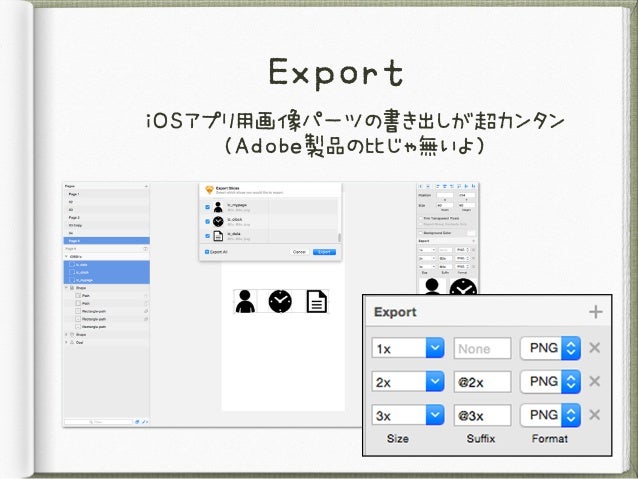This screenshot has width=638, height=479.
Task: Select the person icon on the canvas
Action: (x=245, y=301)
